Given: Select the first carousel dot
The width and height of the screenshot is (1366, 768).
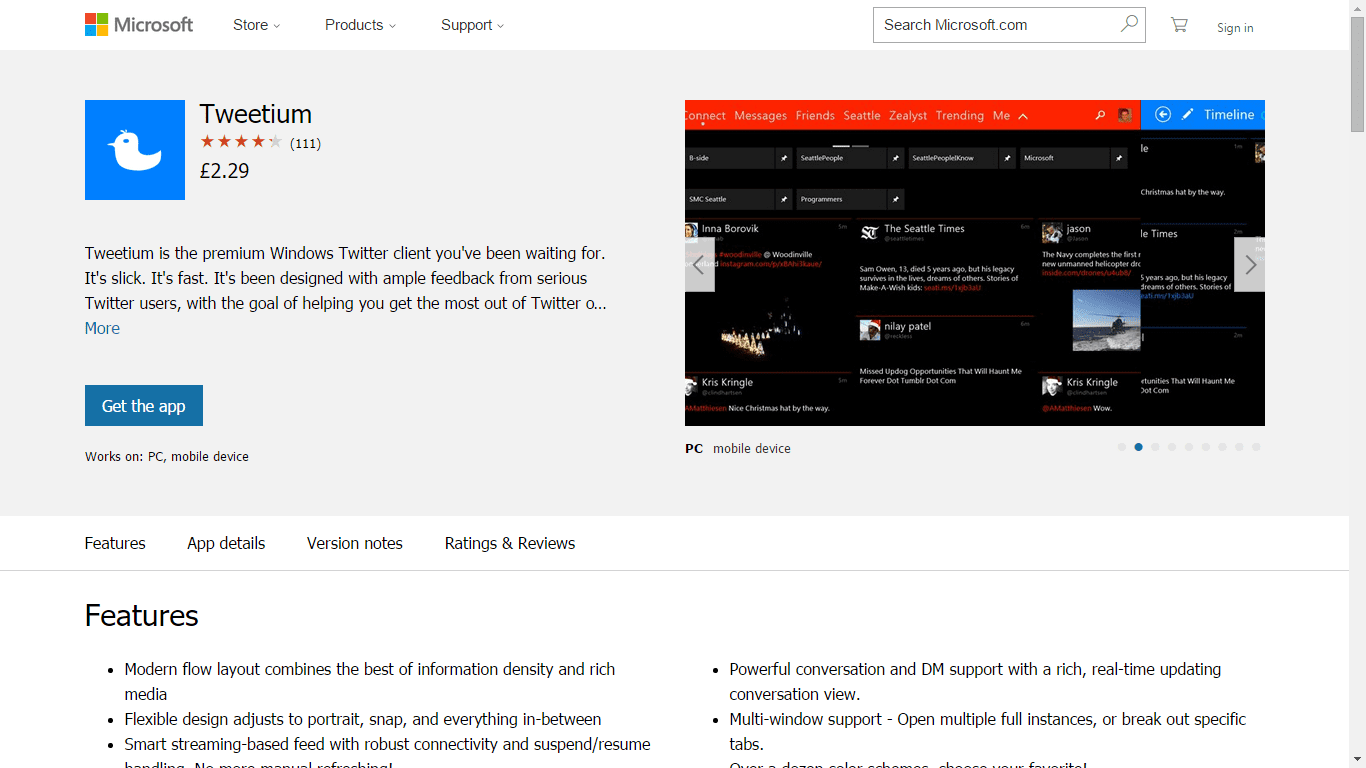Looking at the screenshot, I should click(1122, 447).
